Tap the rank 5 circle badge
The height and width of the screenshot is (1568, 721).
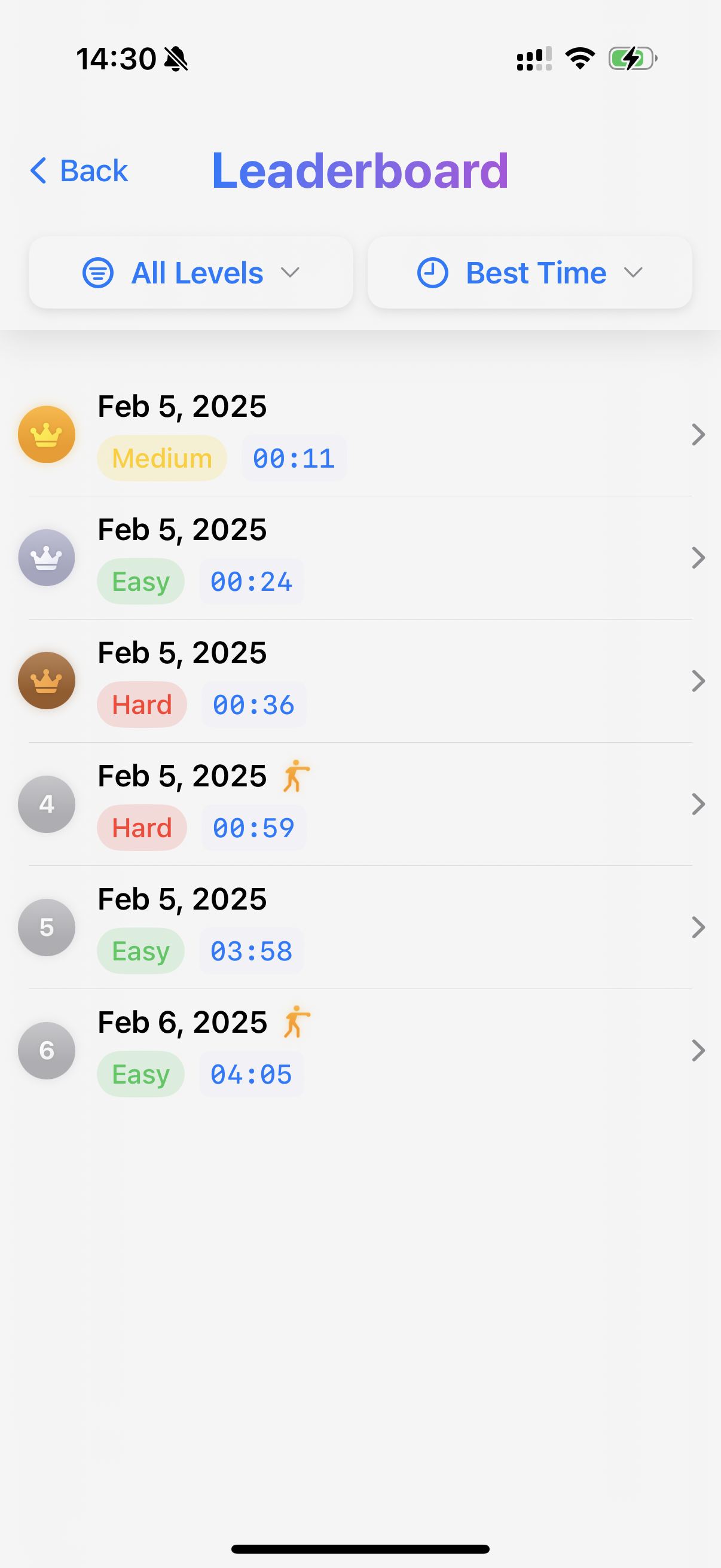(x=46, y=927)
